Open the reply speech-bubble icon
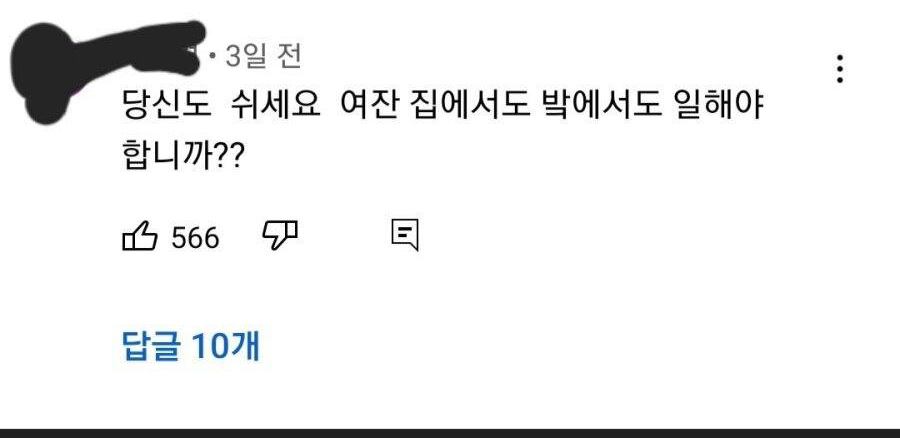Image resolution: width=900 pixels, height=438 pixels. point(405,235)
